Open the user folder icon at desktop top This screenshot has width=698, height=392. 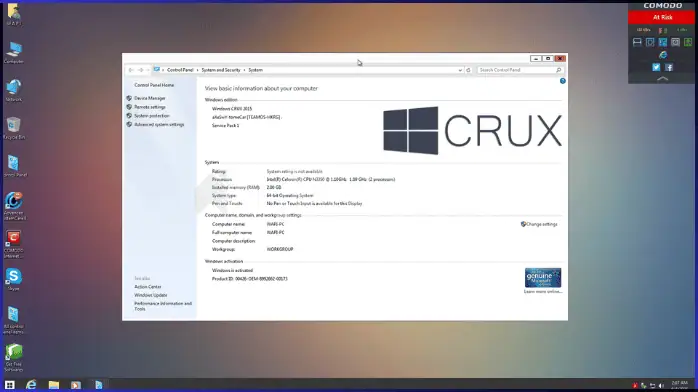point(14,14)
